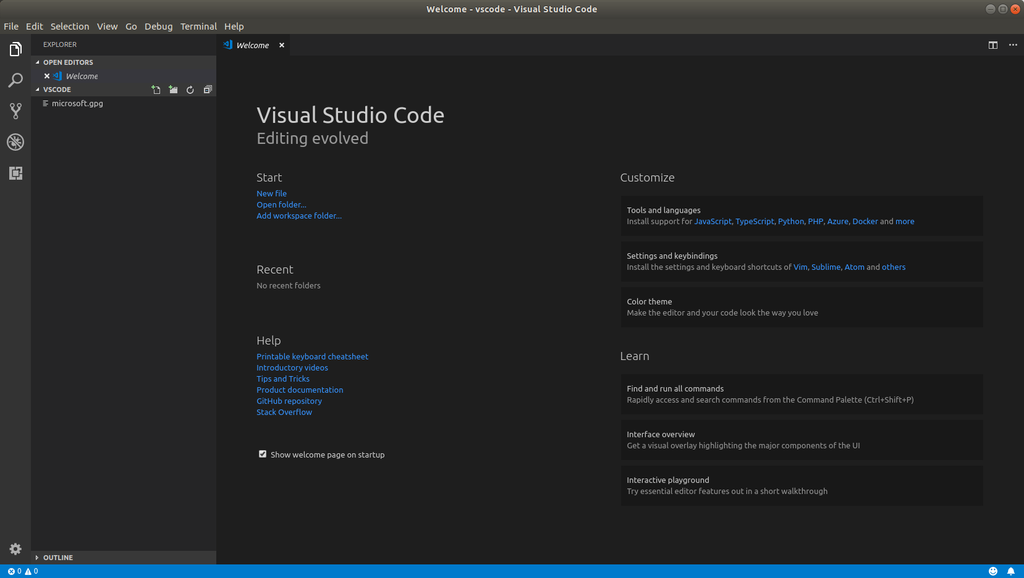Open the Extensions view

tap(15, 173)
